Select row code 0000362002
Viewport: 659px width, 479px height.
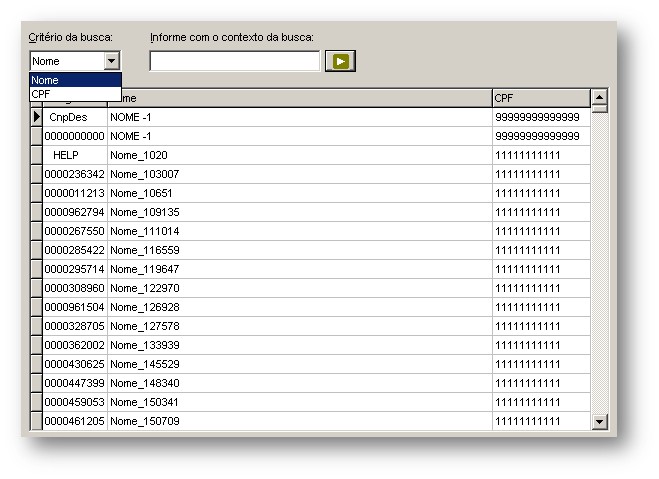pyautogui.click(x=75, y=345)
